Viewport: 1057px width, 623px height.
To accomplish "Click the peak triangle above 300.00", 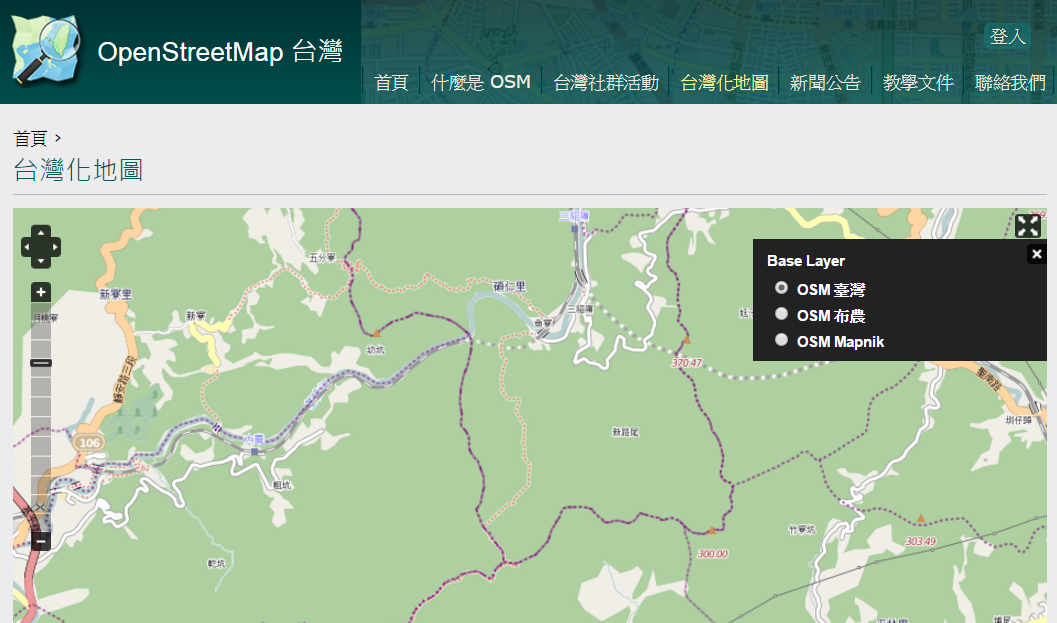I will tap(712, 531).
